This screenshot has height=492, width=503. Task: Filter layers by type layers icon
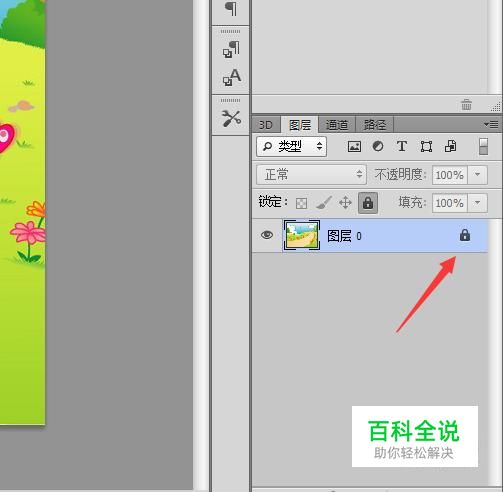point(402,146)
